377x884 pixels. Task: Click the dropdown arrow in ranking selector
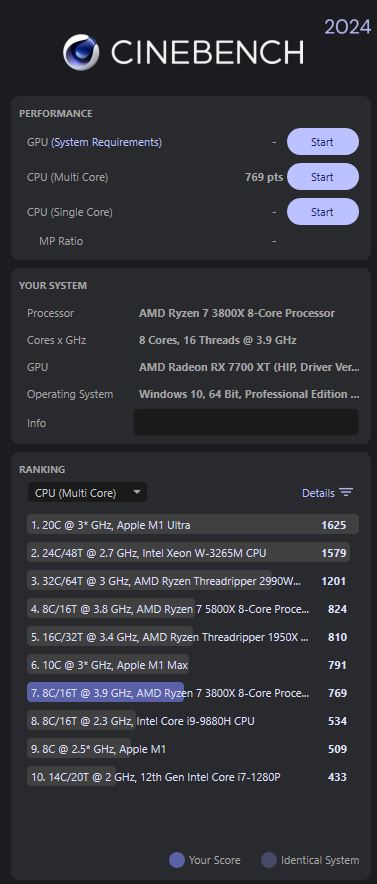pos(136,492)
